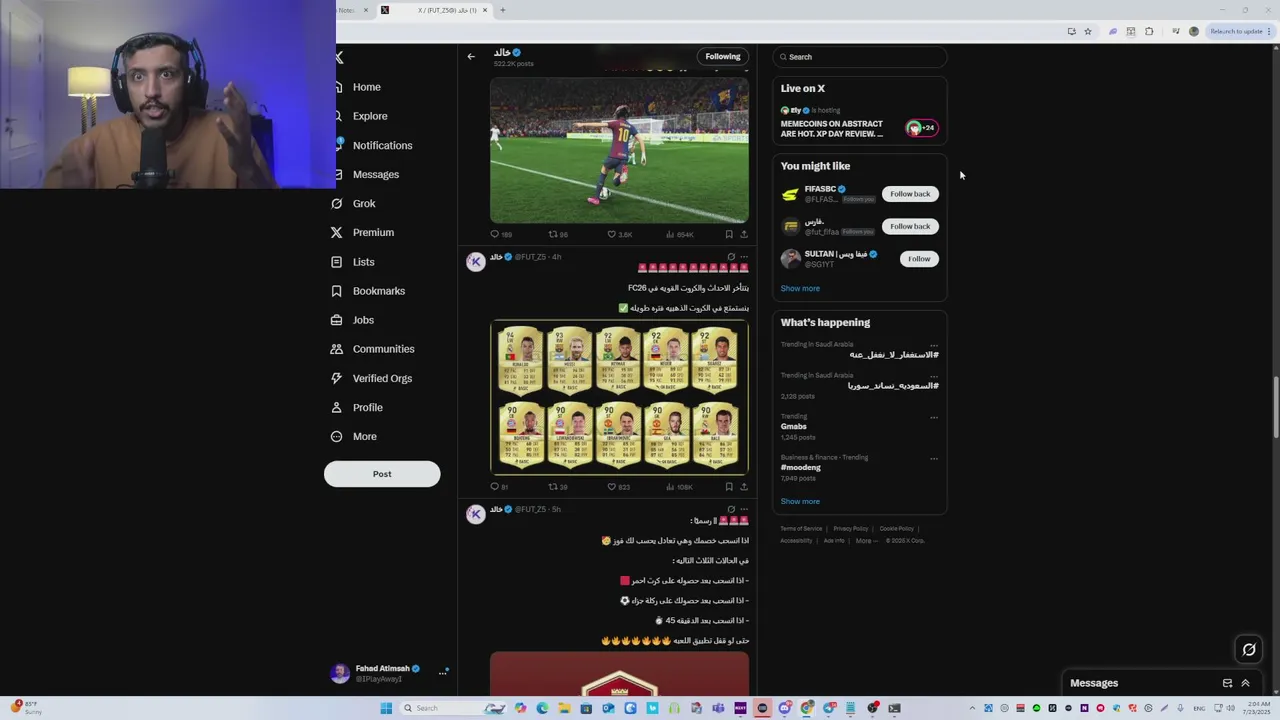This screenshot has width=1280, height=720.
Task: Bookmark the Messi gameplay post
Action: [x=728, y=234]
